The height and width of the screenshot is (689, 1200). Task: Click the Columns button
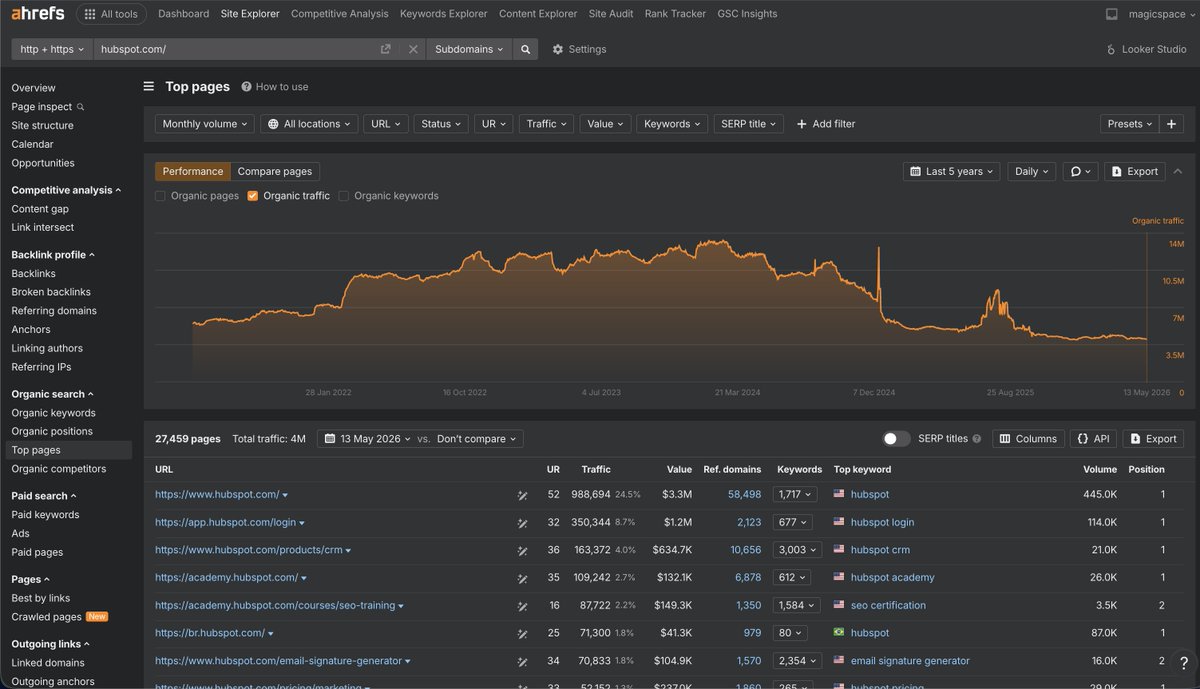pos(1027,439)
